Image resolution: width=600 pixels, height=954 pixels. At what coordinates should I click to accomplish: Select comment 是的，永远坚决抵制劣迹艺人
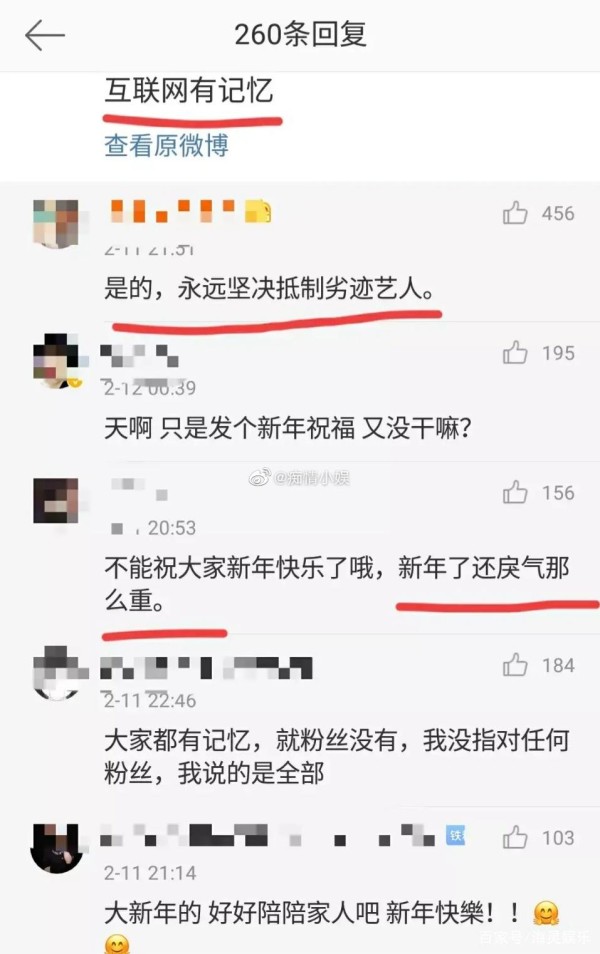270,288
